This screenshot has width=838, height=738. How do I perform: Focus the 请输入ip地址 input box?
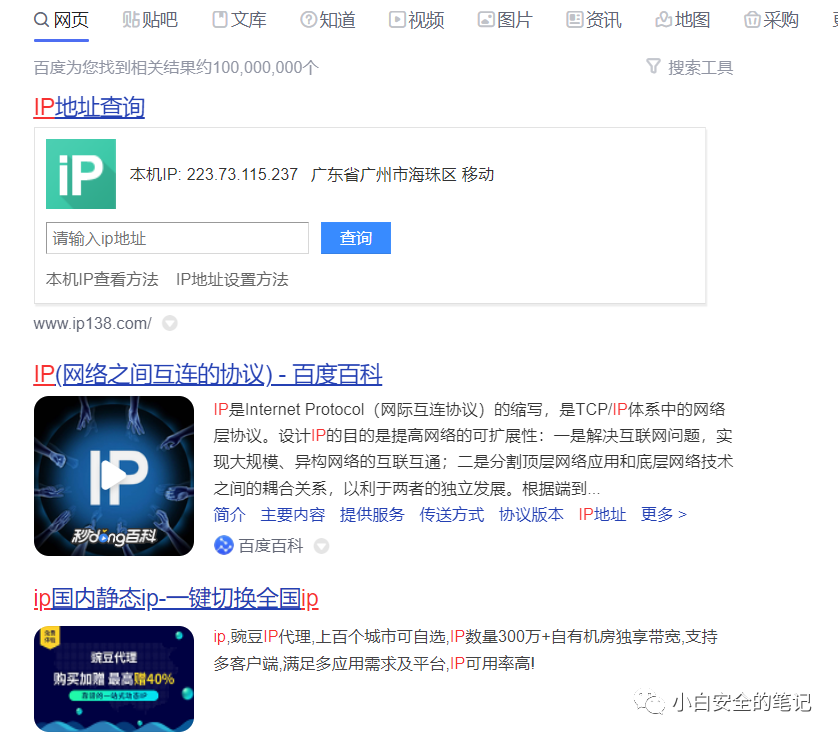[x=177, y=238]
